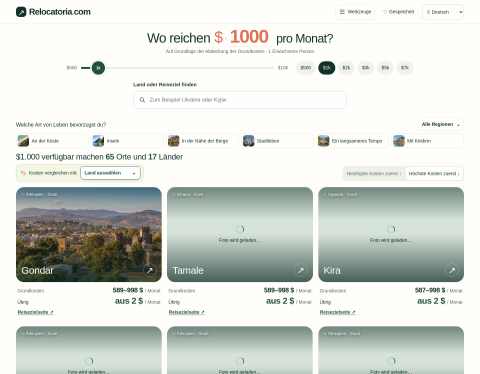Click the arrow icon on Gondar card
The width and height of the screenshot is (480, 374).
150,270
